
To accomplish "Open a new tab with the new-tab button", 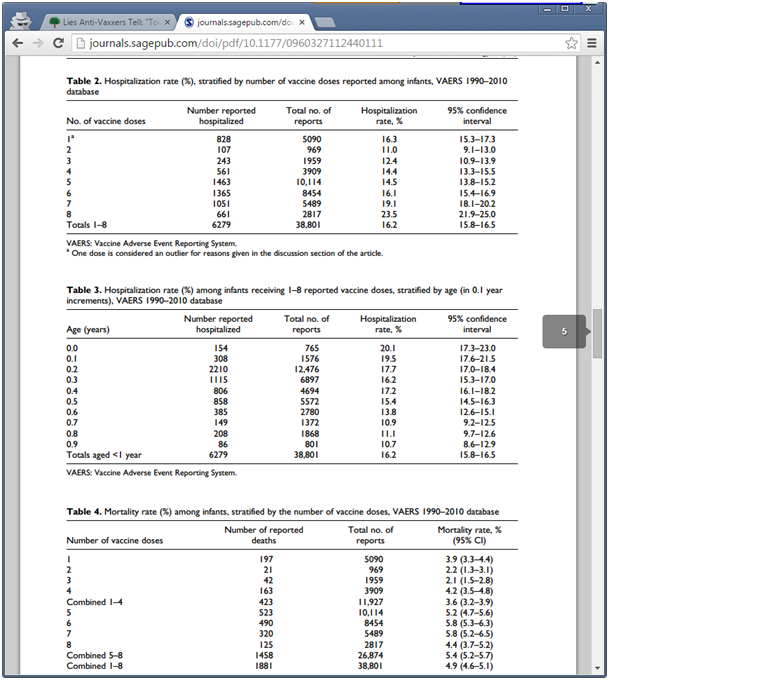I will coord(325,22).
